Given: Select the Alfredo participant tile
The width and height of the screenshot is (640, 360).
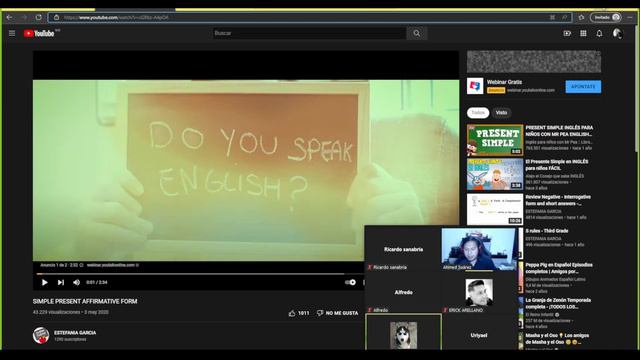Looking at the screenshot, I should 403,292.
